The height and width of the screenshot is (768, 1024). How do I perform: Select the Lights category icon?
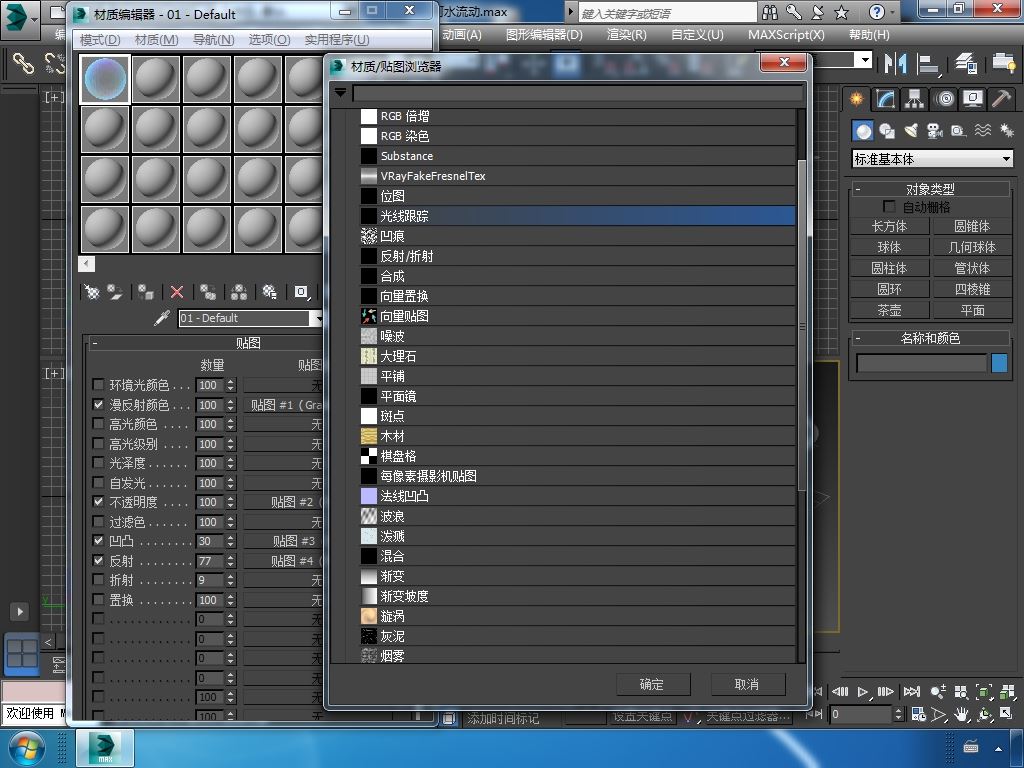click(x=911, y=131)
